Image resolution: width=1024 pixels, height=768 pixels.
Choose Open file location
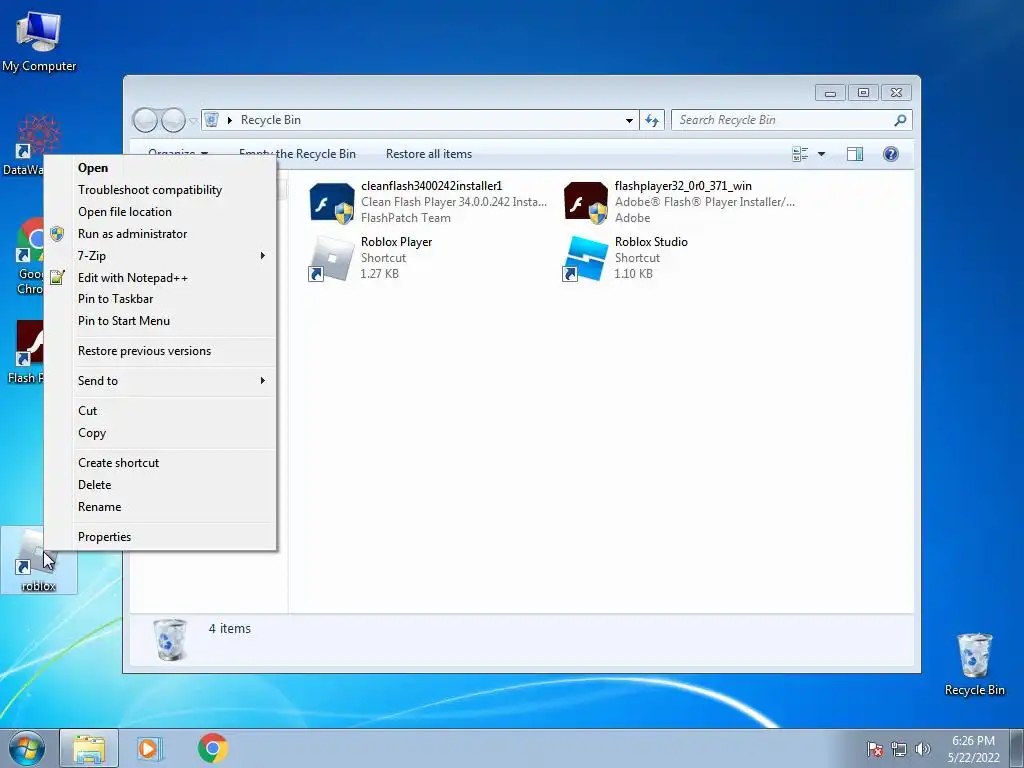172,212
